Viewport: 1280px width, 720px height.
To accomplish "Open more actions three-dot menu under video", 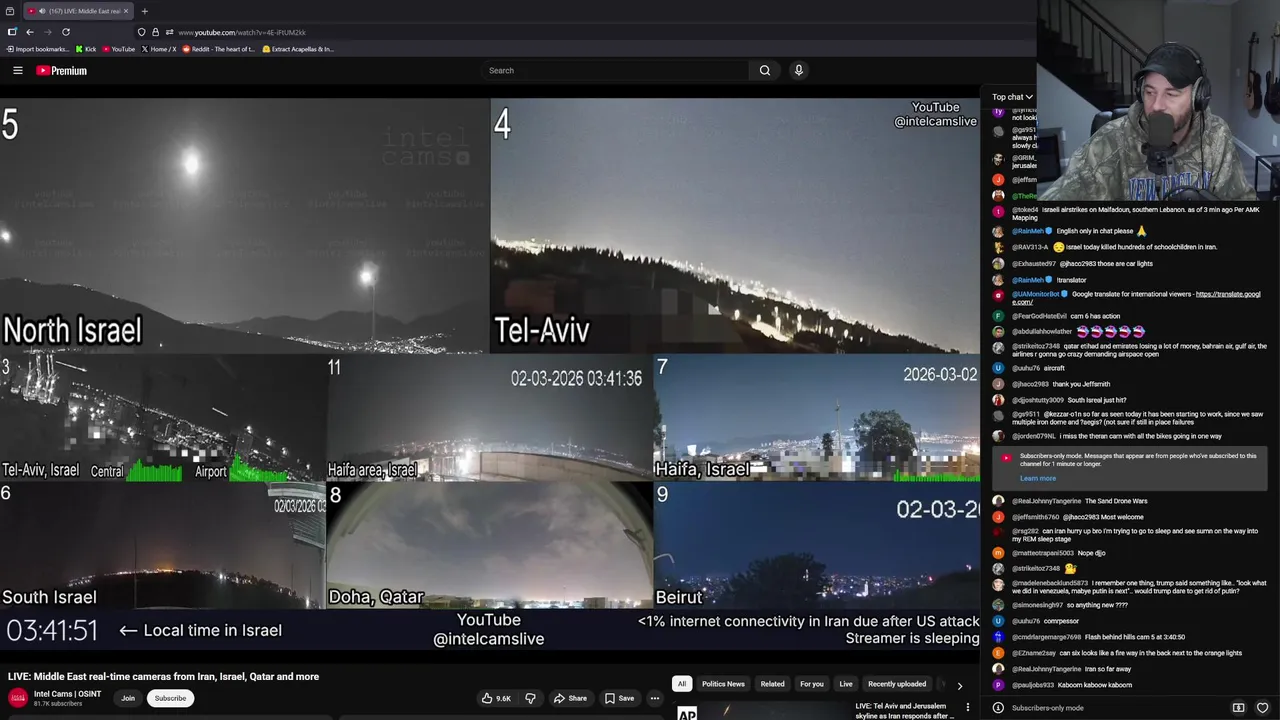I will click(655, 698).
